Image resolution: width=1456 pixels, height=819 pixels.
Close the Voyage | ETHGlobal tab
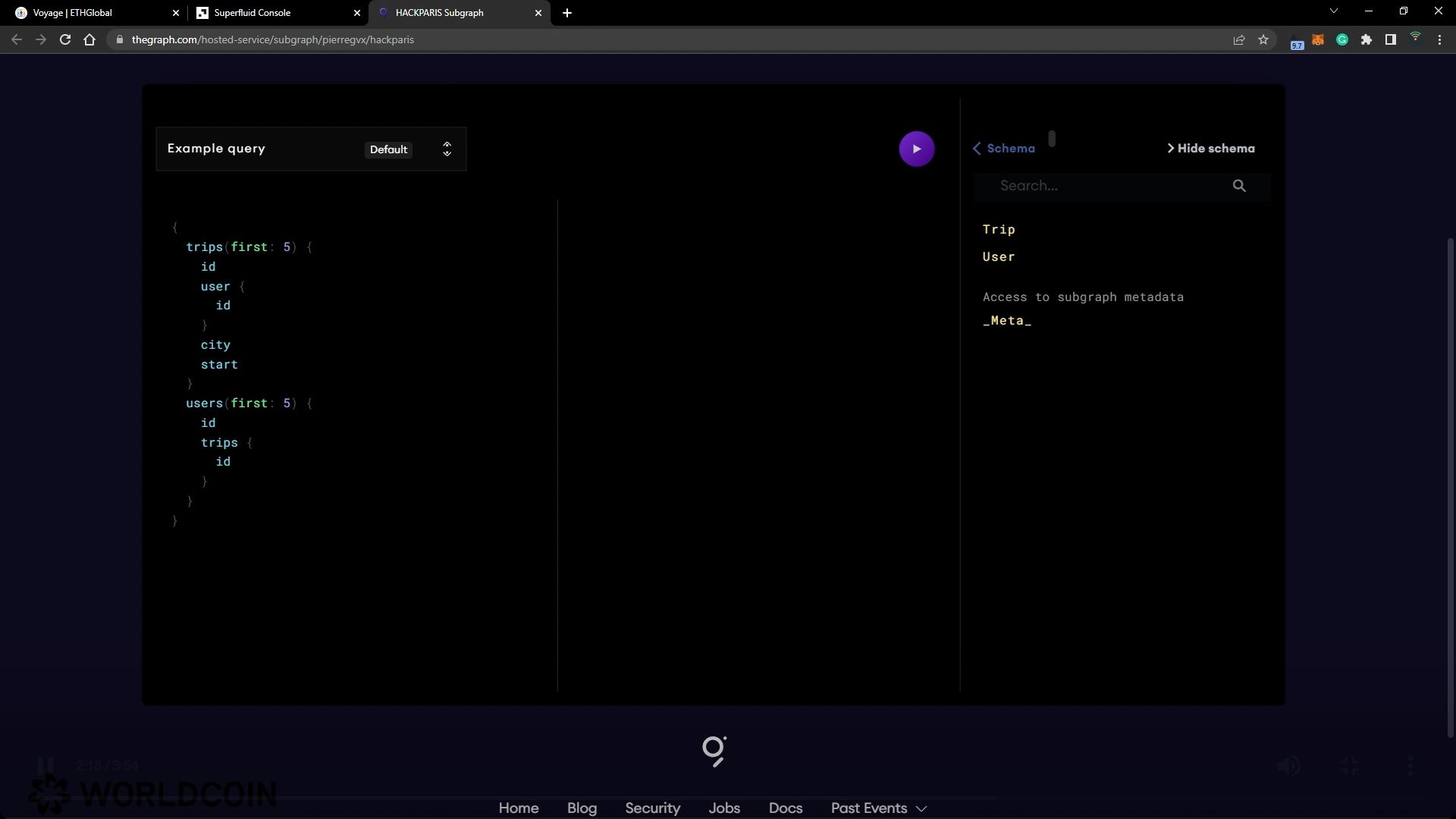pyautogui.click(x=176, y=13)
